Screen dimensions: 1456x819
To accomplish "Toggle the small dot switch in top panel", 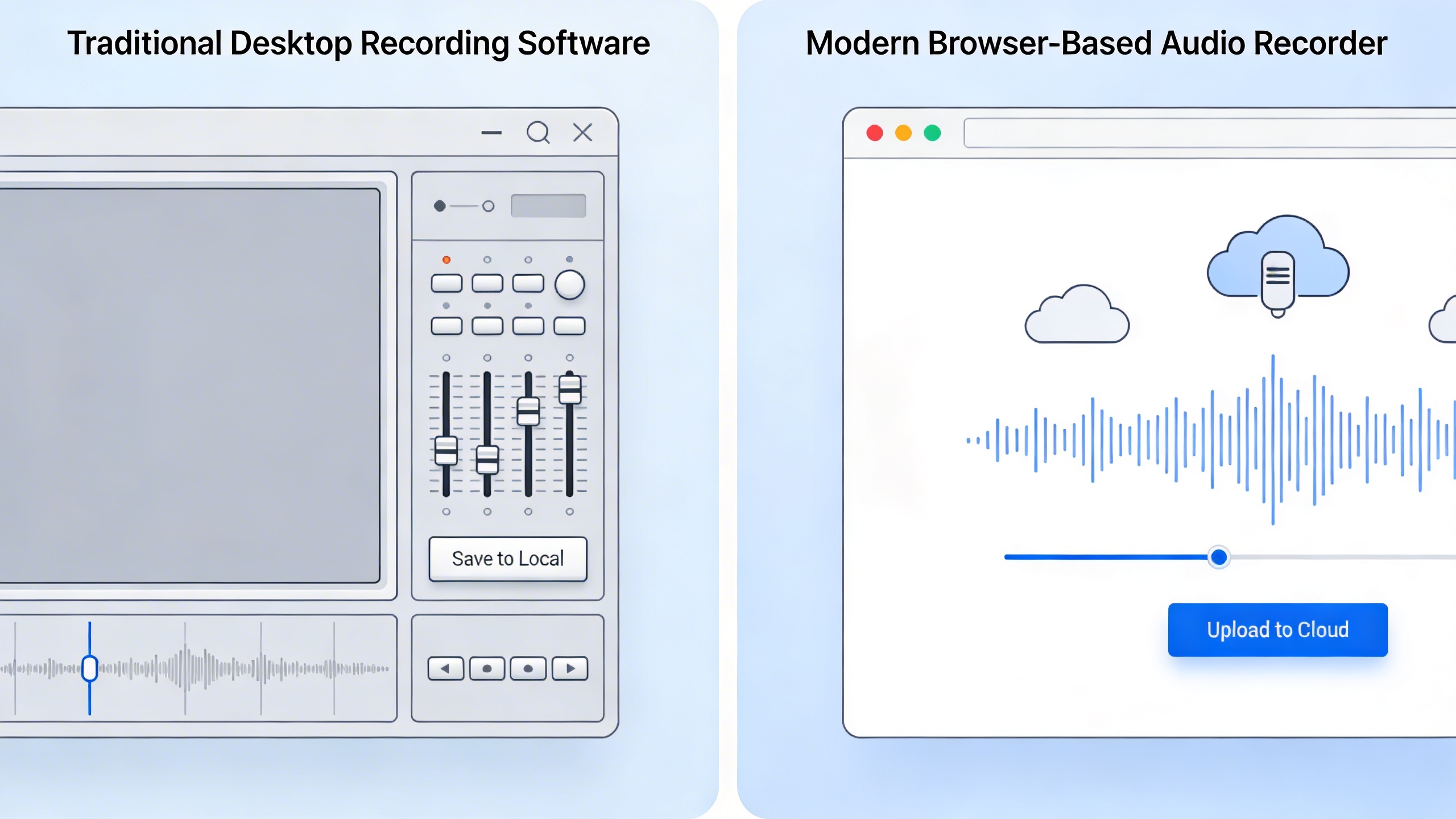I will (464, 206).
